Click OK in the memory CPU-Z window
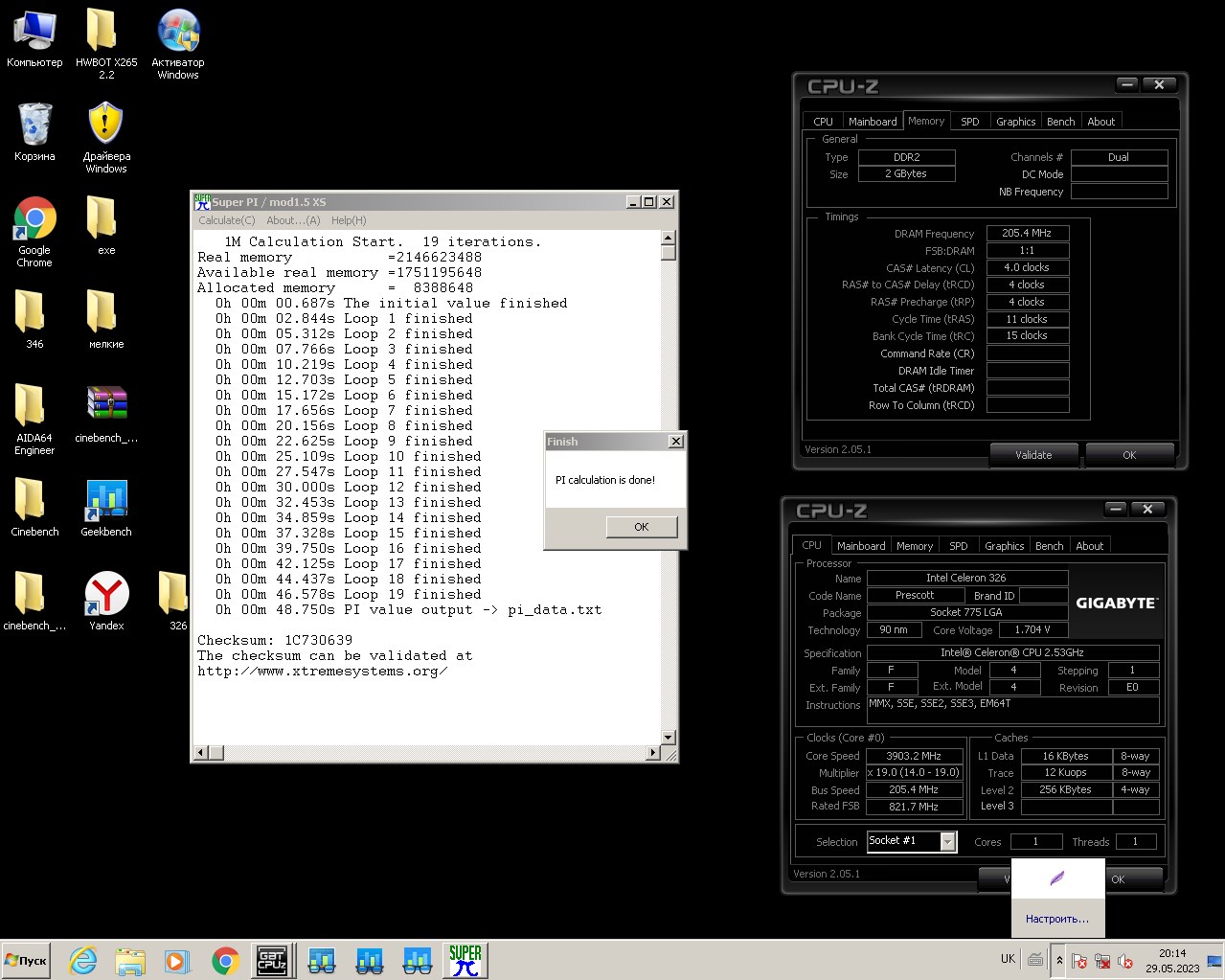 click(x=1129, y=455)
